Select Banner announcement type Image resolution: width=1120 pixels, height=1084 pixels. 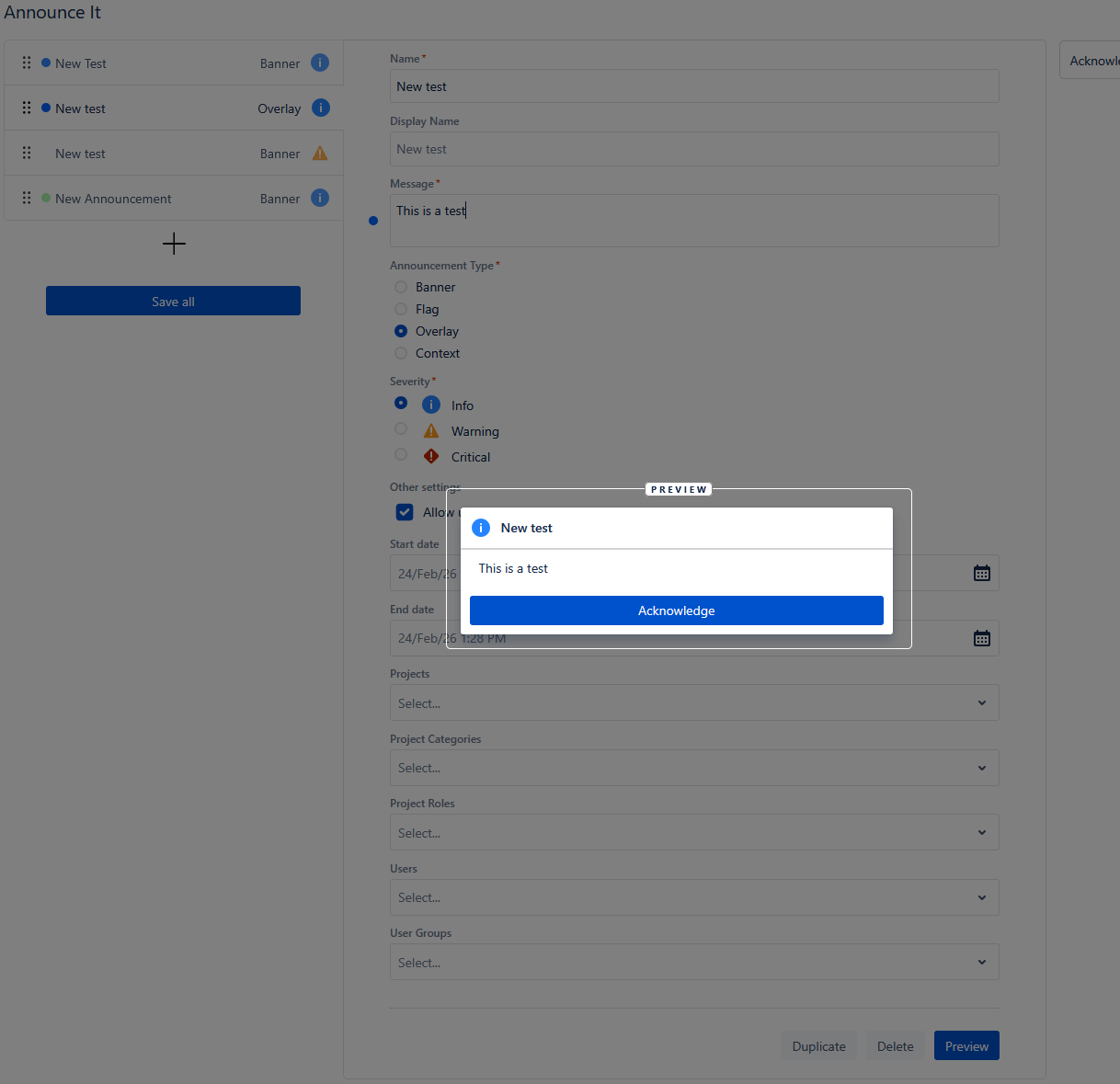401,287
